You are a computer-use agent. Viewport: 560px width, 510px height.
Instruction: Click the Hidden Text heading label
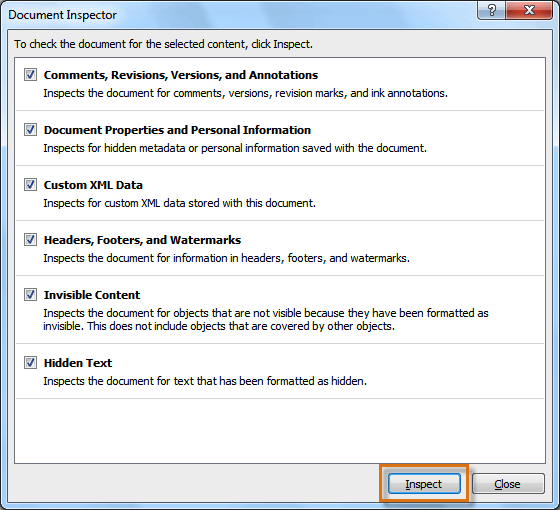78,363
